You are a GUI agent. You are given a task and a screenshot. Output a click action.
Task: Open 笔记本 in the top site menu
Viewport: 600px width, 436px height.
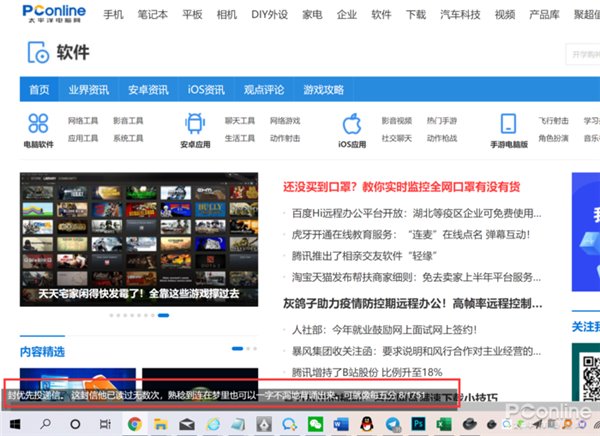tap(153, 15)
